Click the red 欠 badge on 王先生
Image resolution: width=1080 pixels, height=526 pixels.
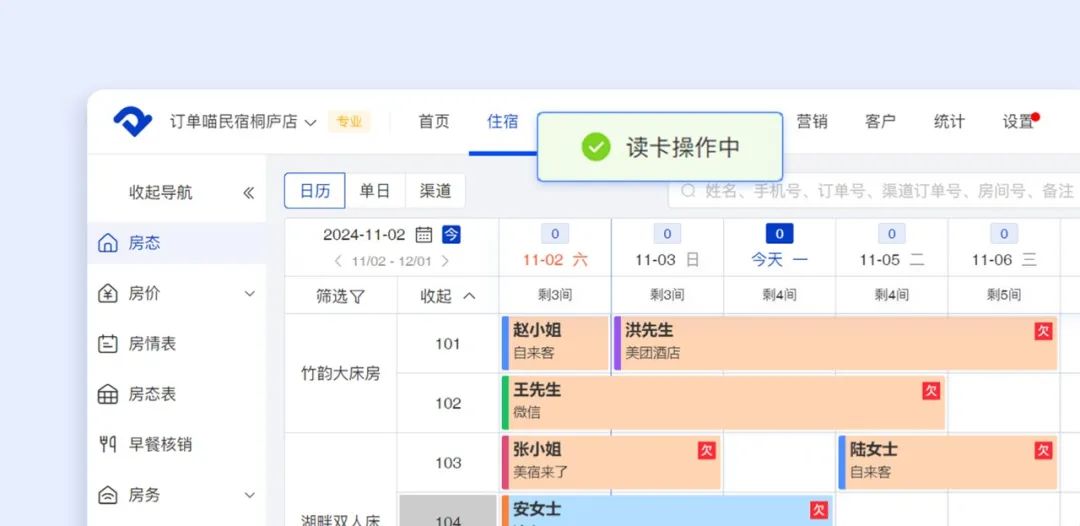tap(931, 391)
